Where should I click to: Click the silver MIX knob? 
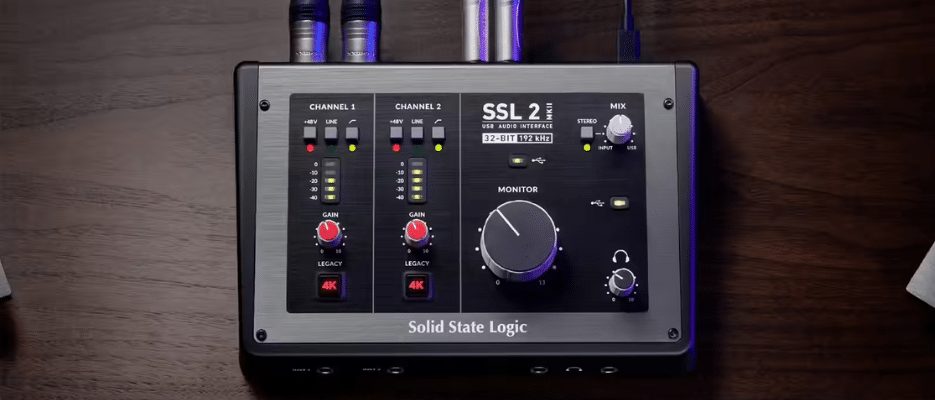click(620, 129)
